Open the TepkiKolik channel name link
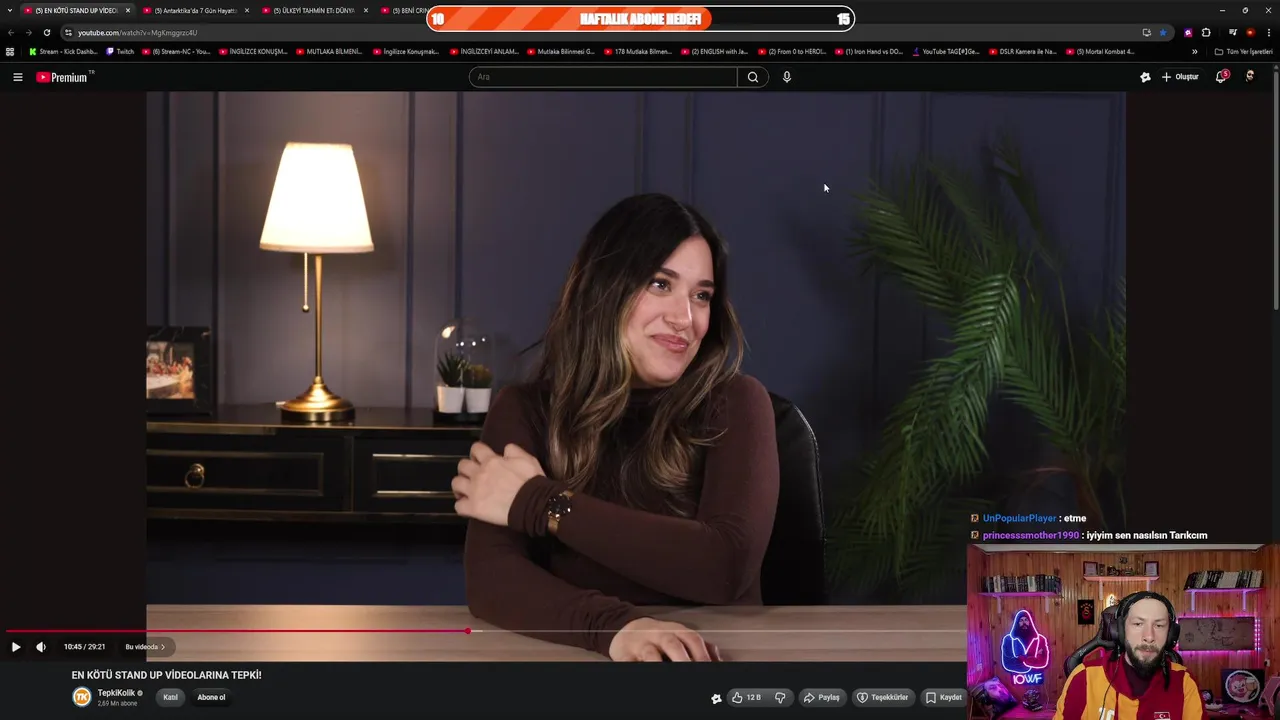The height and width of the screenshot is (720, 1280). [x=116, y=693]
